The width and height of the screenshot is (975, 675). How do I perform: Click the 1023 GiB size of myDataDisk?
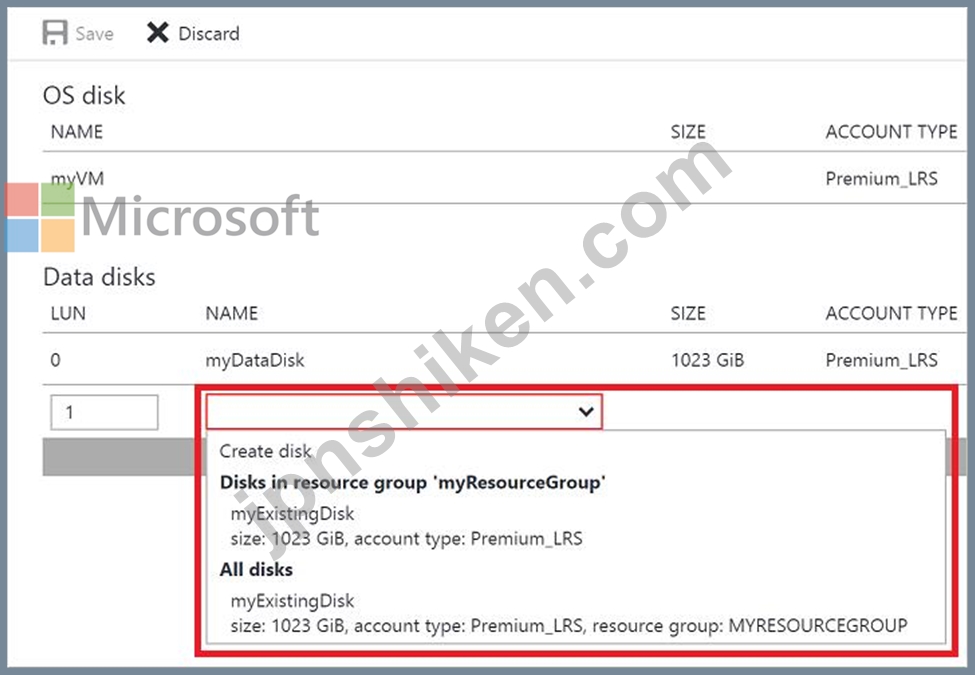(x=708, y=360)
